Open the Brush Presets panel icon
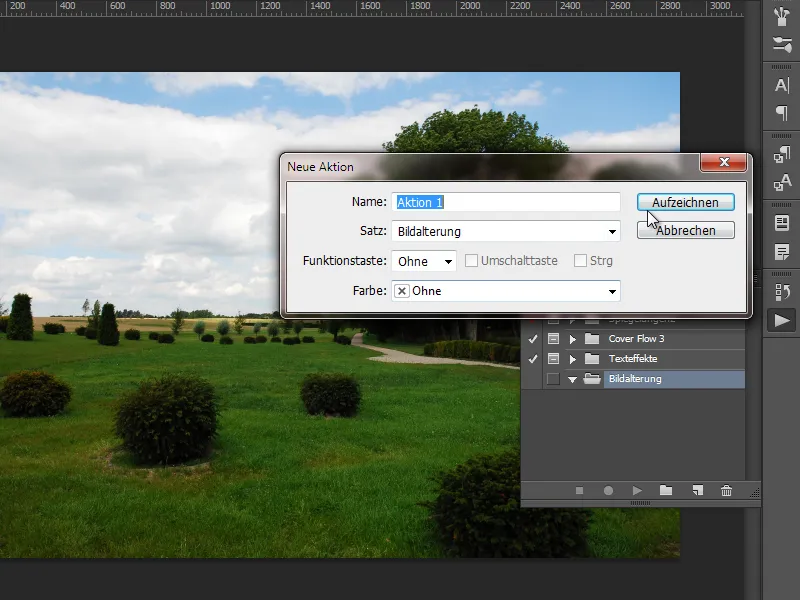The width and height of the screenshot is (800, 600). coord(781,44)
